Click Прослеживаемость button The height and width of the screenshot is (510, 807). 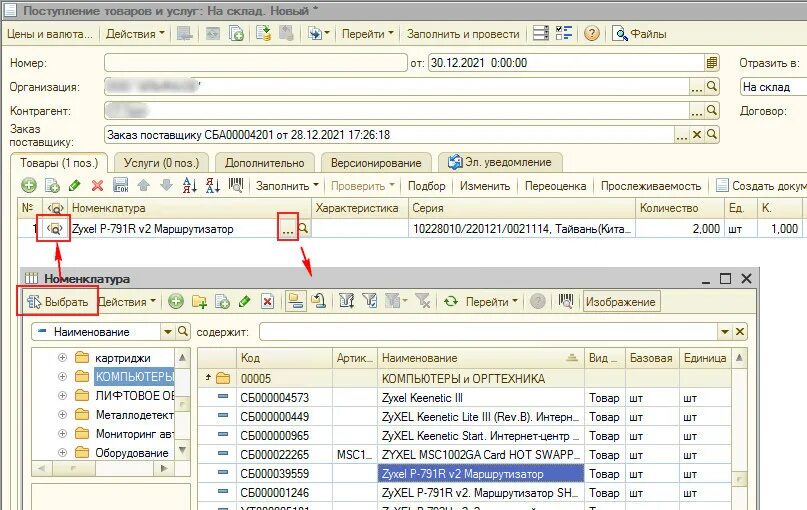[x=651, y=186]
